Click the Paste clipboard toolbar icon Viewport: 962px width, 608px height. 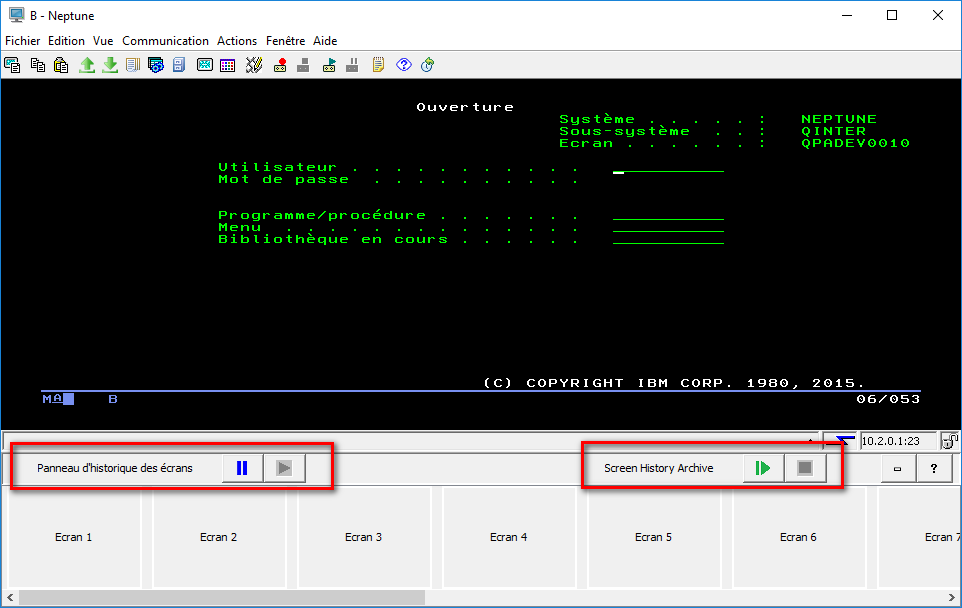pyautogui.click(x=61, y=65)
